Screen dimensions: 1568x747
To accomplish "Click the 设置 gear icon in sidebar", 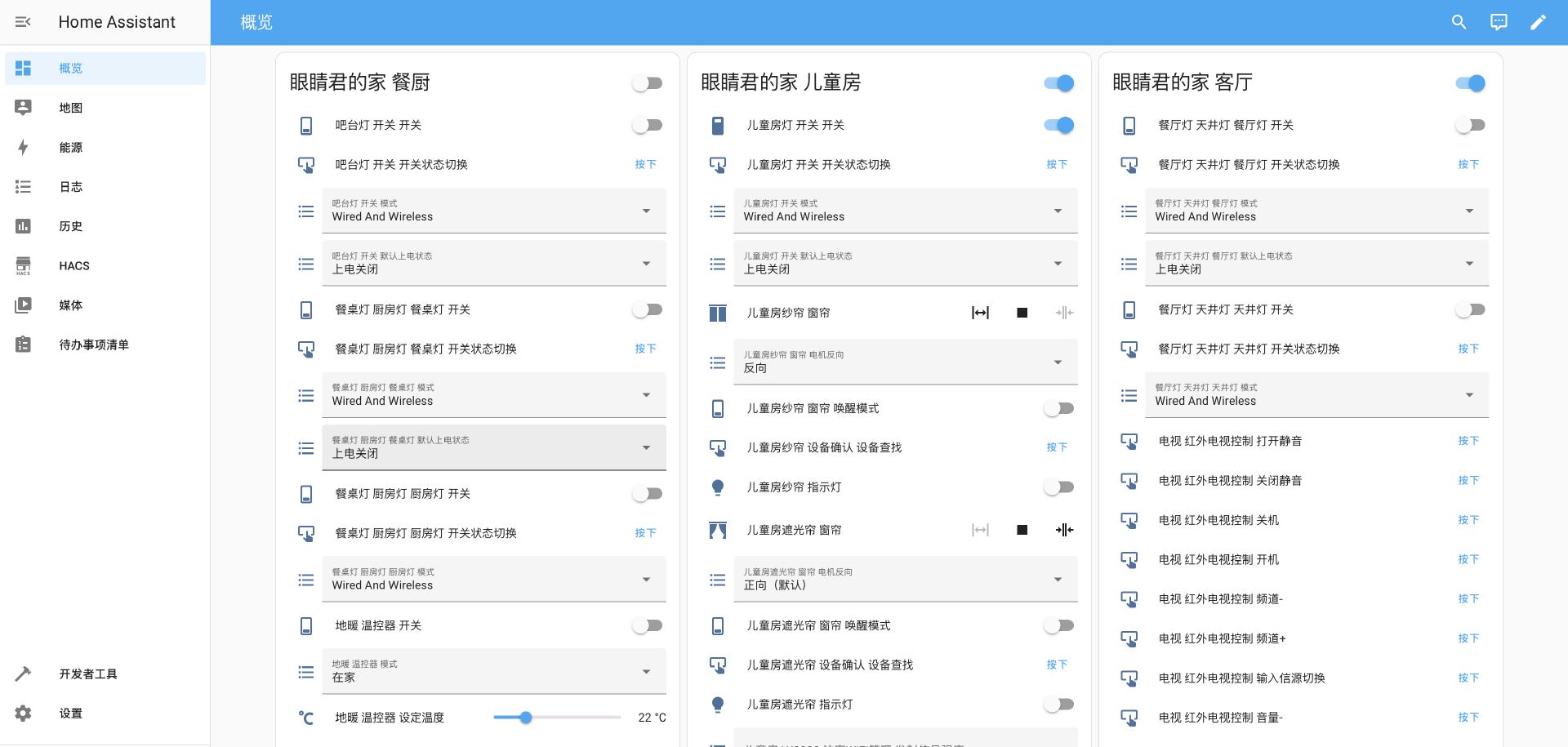I will point(23,714).
